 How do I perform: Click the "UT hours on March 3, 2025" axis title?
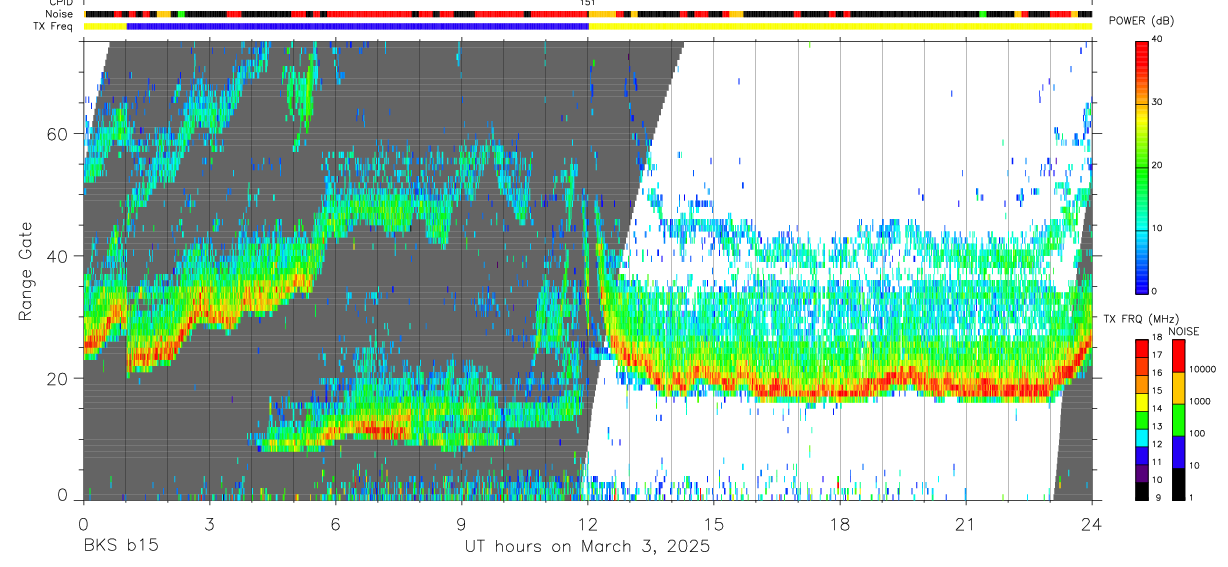click(587, 547)
